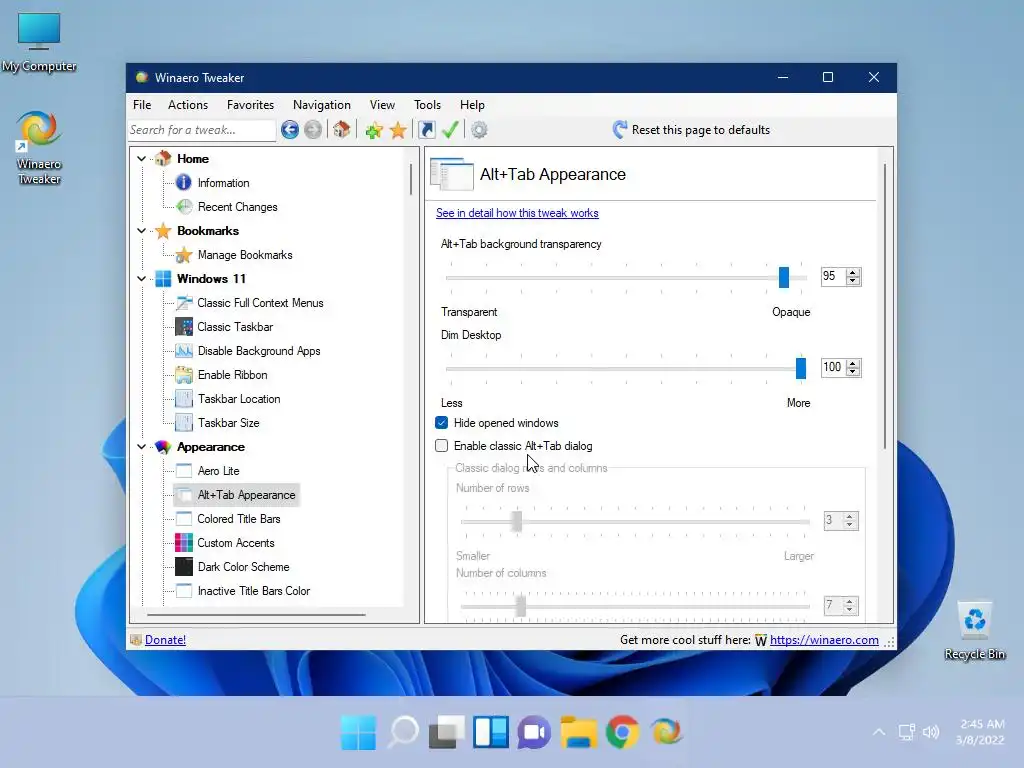The image size is (1024, 768).
Task: Click the Dim Desktop value field showing 100
Action: pos(833,367)
